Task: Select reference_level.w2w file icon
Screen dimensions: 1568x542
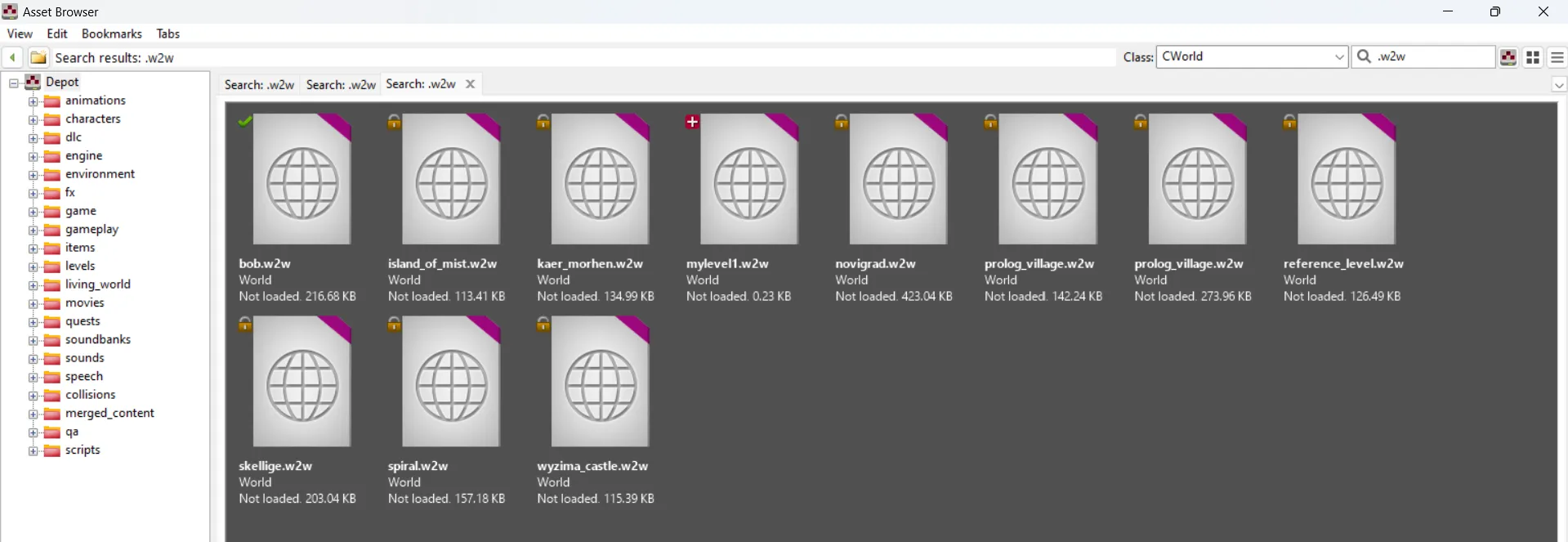Action: click(1347, 179)
